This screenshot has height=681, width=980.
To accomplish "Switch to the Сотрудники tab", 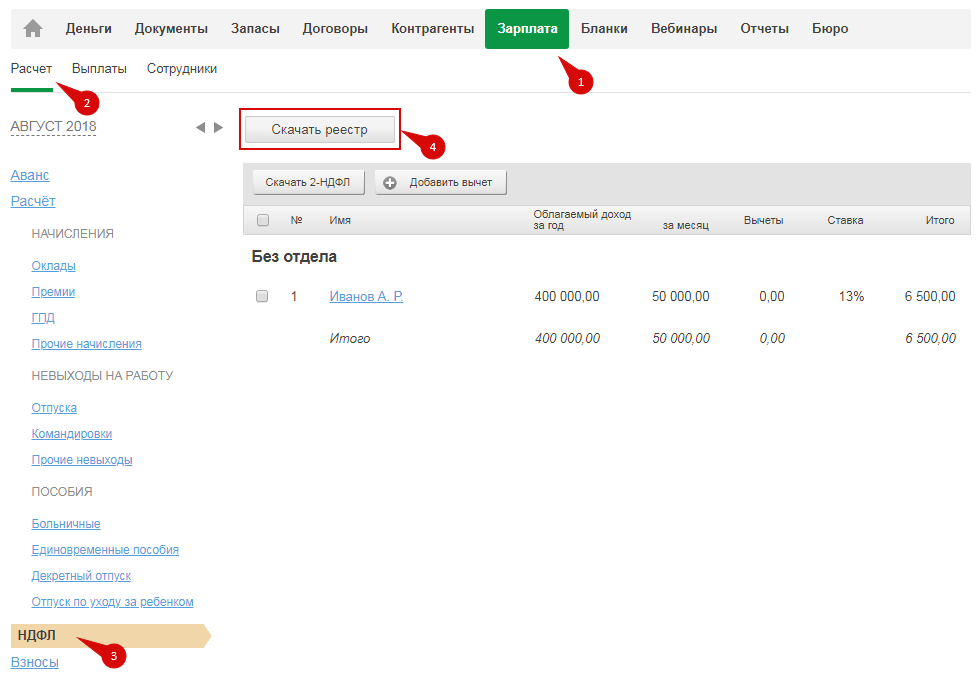I will coord(182,69).
